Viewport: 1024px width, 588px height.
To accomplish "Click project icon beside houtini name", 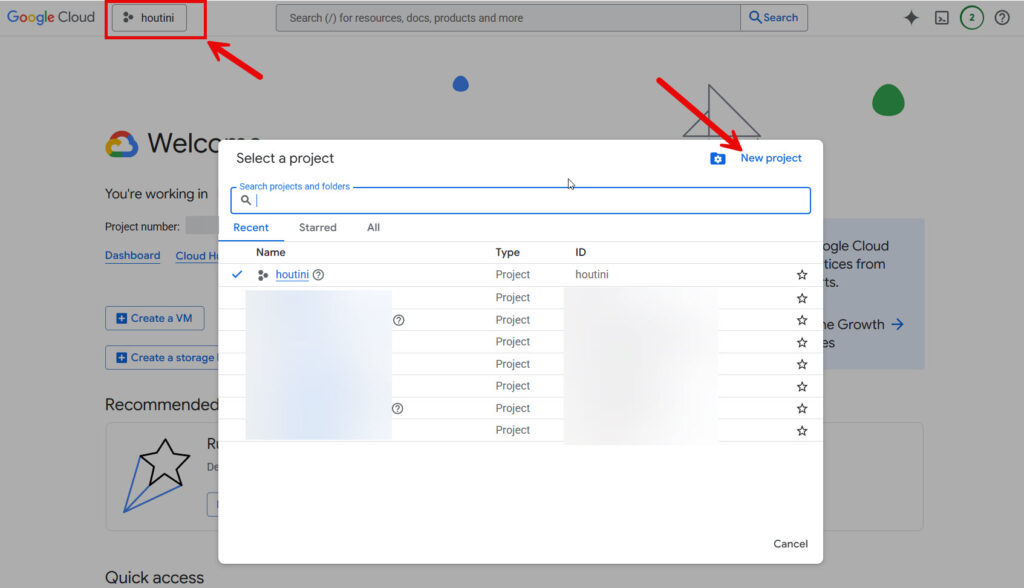I will (263, 275).
